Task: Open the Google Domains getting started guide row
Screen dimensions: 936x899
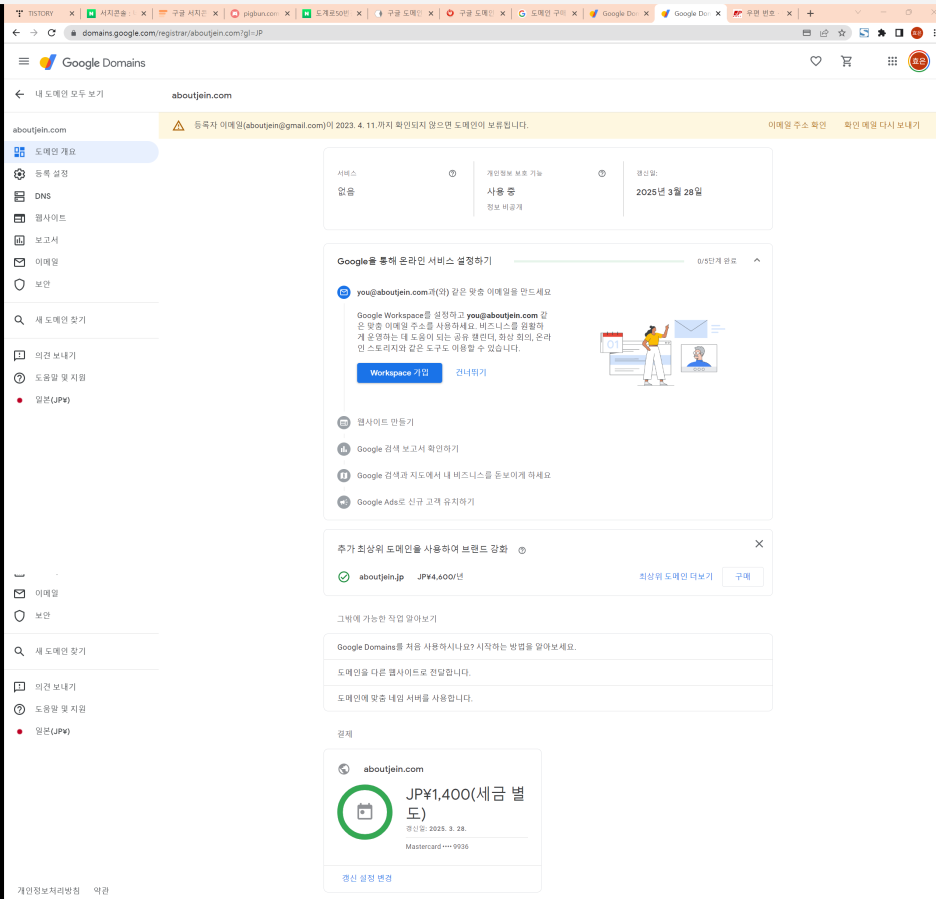Action: 547,647
